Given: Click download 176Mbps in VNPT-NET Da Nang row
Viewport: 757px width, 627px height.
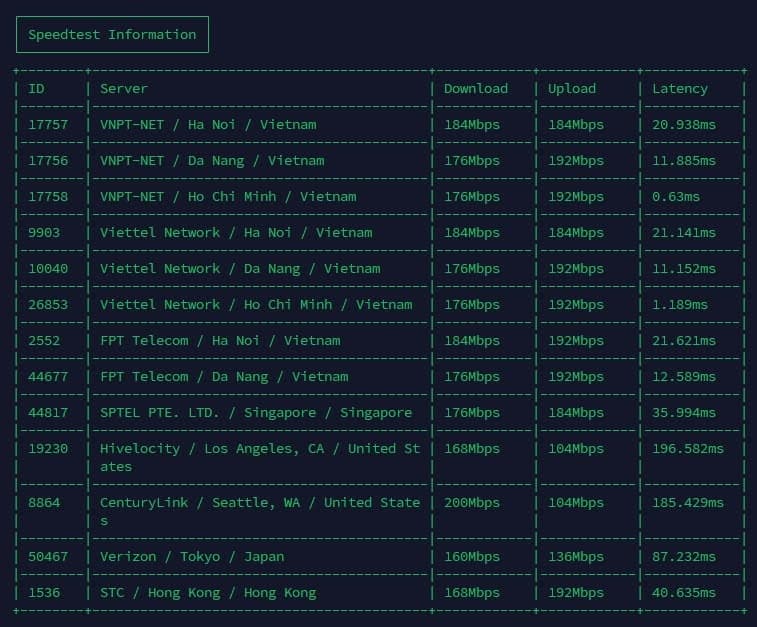Looking at the screenshot, I should 472,161.
